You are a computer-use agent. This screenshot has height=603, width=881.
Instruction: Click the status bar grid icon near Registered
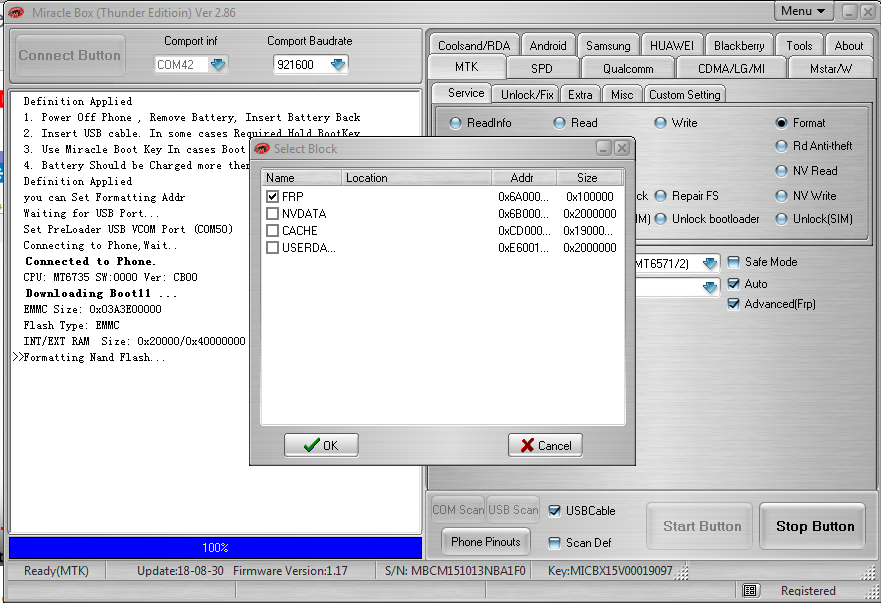click(x=750, y=590)
